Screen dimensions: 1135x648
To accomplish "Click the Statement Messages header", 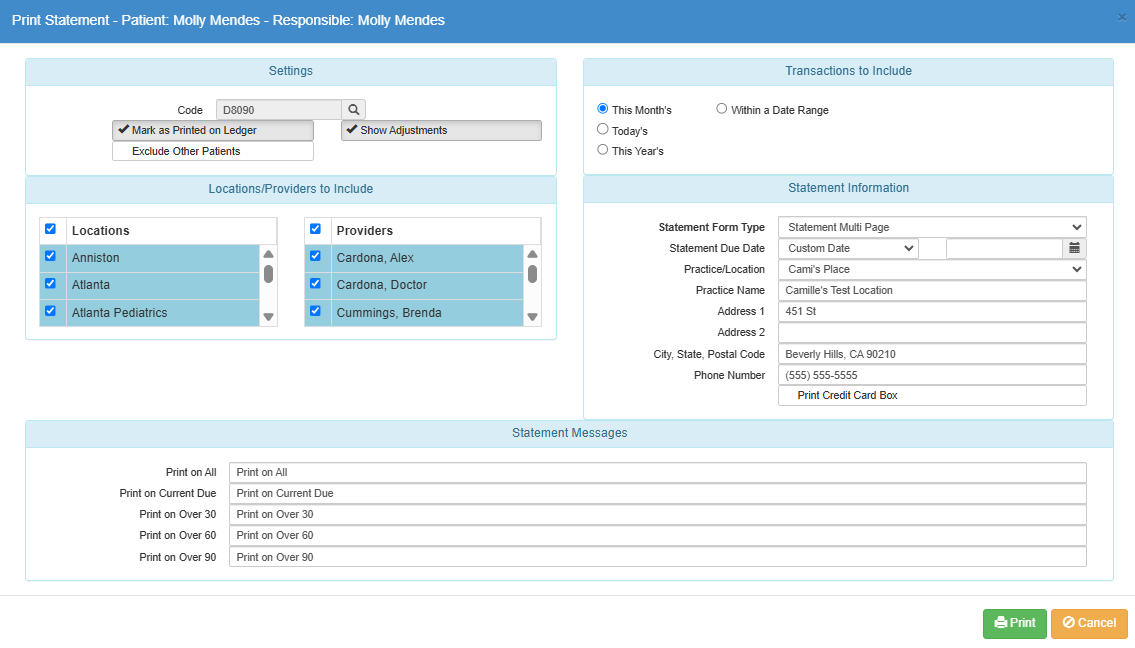I will (570, 434).
